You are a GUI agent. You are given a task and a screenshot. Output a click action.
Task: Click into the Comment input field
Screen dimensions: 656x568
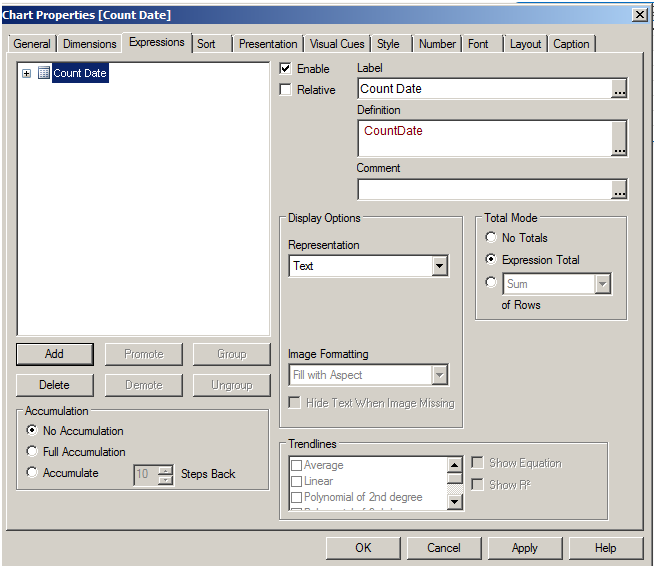coord(485,189)
